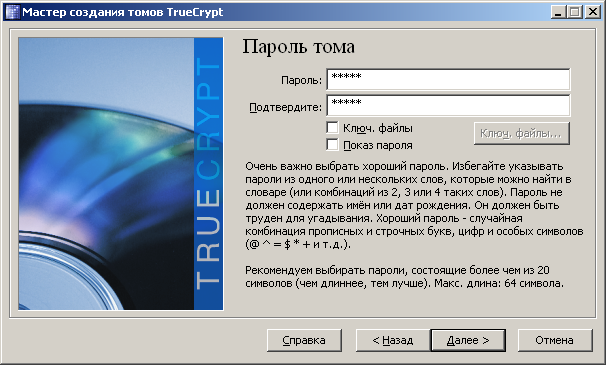Image resolution: width=606 pixels, height=365 pixels.
Task: Click the Подтвердите: field label
Action: point(285,107)
